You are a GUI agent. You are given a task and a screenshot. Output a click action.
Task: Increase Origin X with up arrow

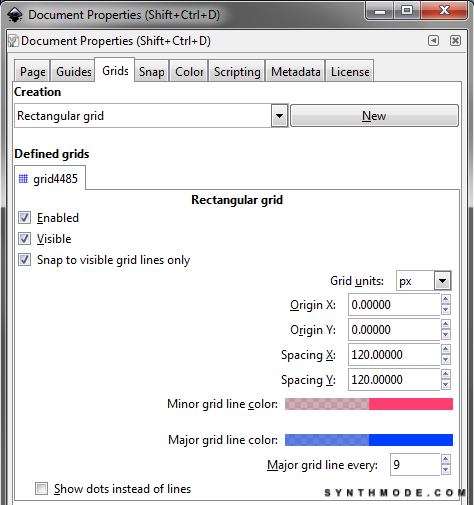tap(446, 299)
